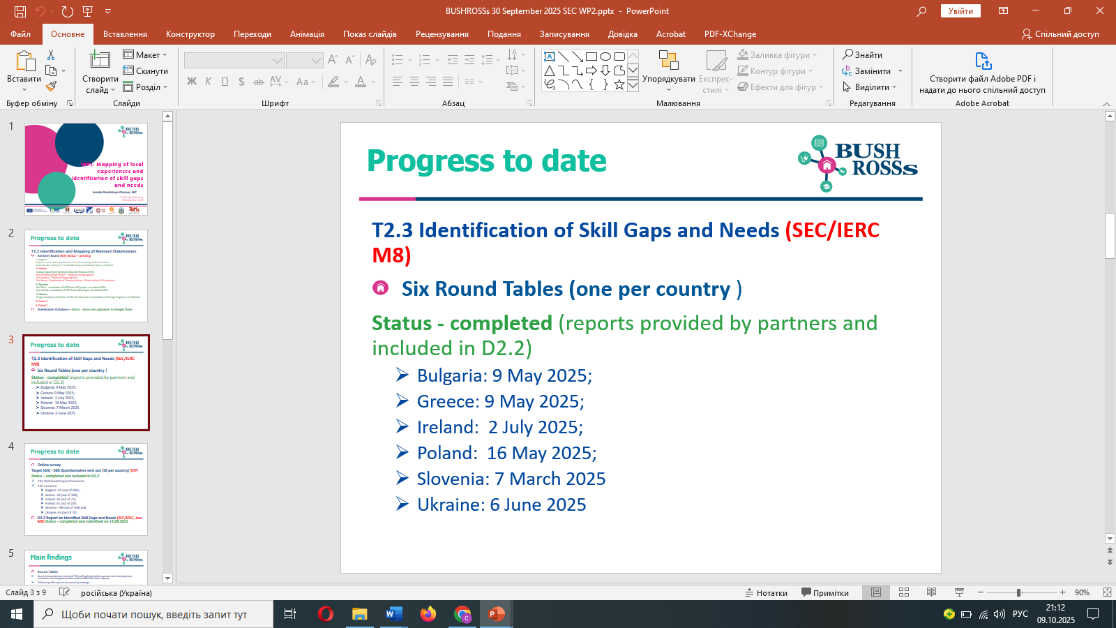The height and width of the screenshot is (628, 1116).
Task: Click the Cut scissors icon
Action: pos(50,55)
